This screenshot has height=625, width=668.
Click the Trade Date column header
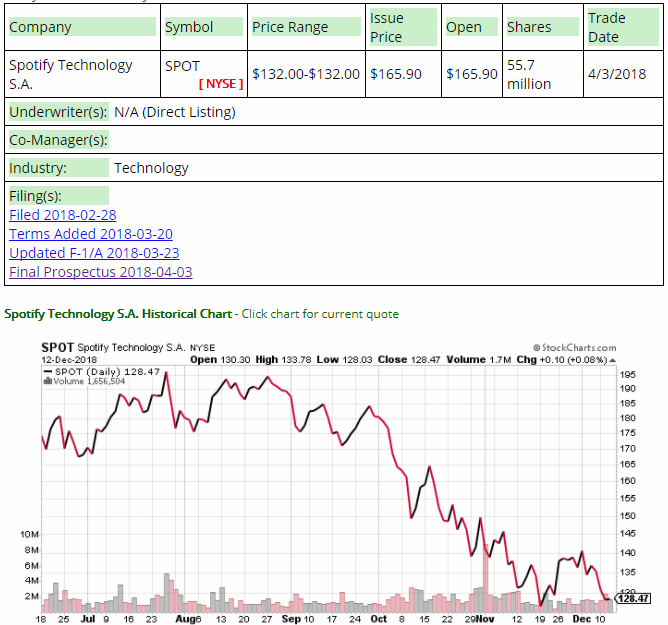pyautogui.click(x=623, y=27)
